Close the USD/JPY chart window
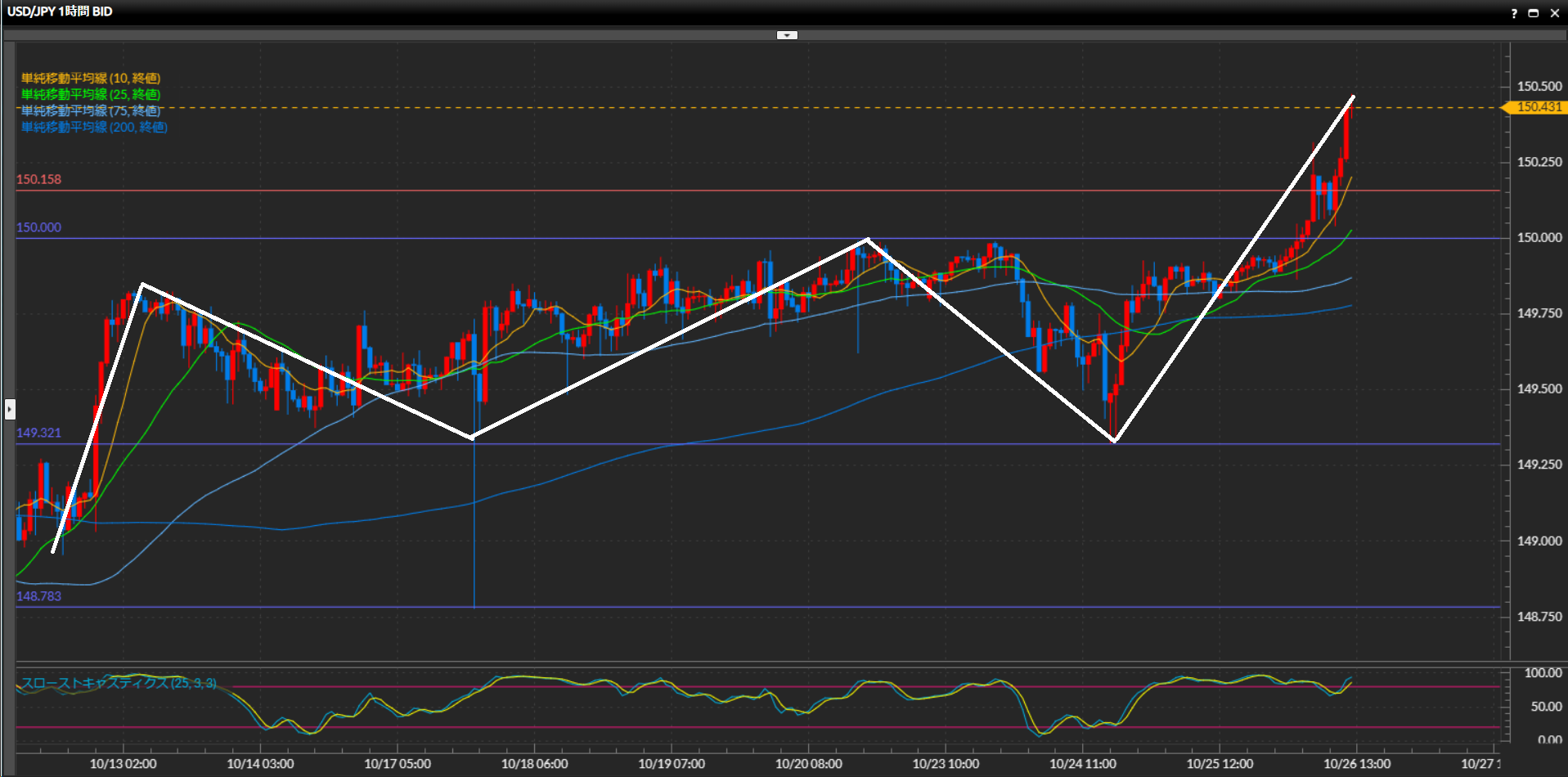This screenshot has width=1568, height=777. click(1554, 13)
